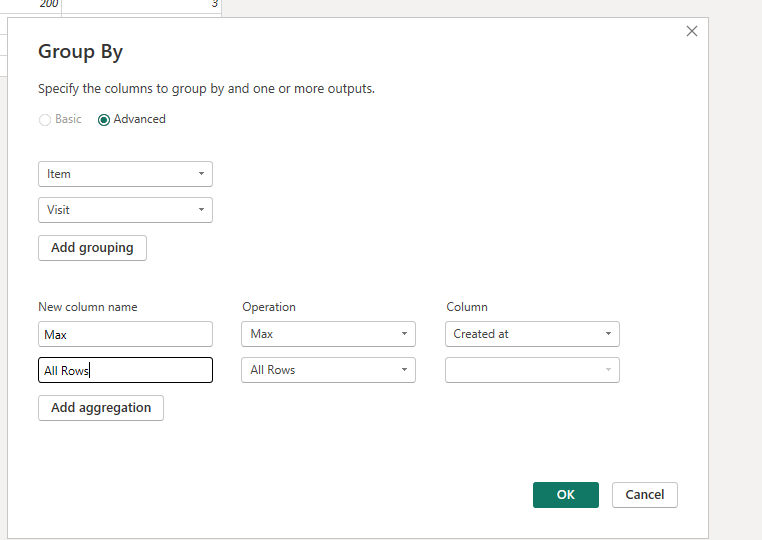Close the Group By dialog
This screenshot has height=540, width=762.
pos(692,31)
